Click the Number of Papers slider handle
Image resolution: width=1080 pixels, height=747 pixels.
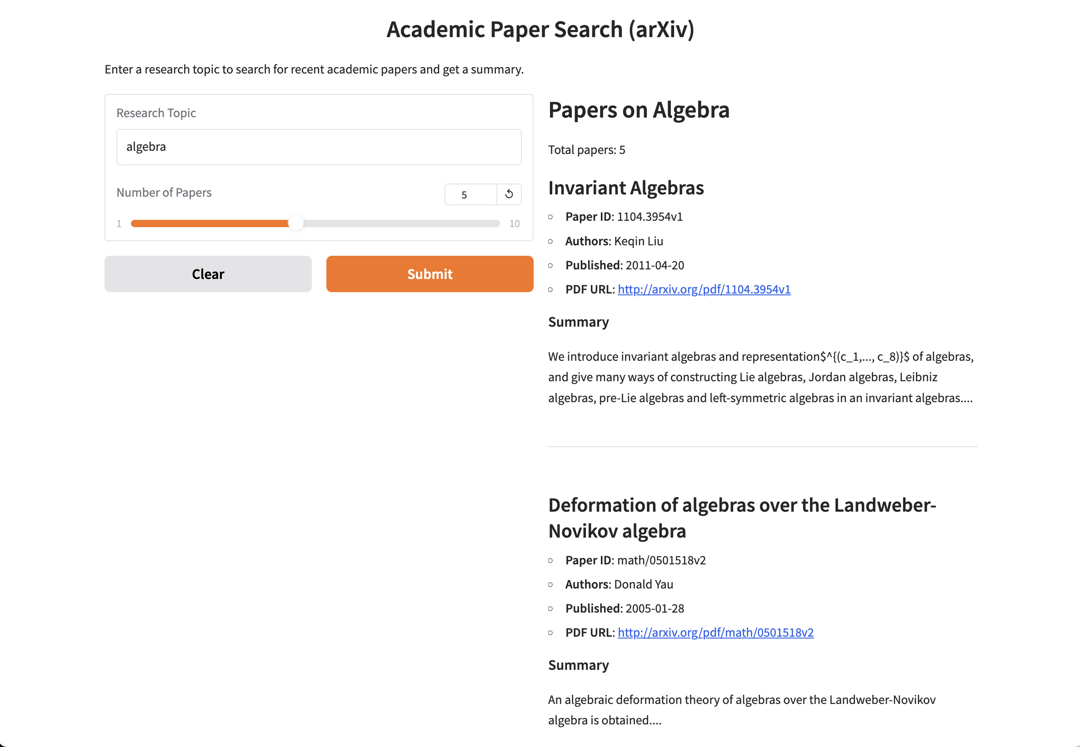(x=297, y=223)
